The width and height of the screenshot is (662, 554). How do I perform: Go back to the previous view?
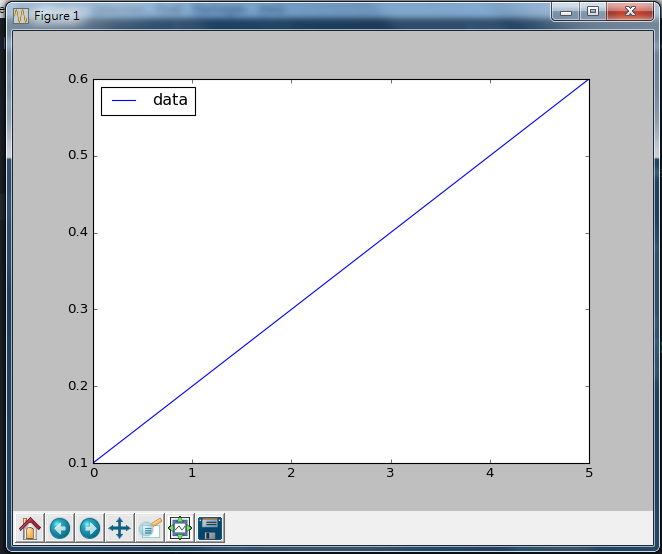point(60,528)
